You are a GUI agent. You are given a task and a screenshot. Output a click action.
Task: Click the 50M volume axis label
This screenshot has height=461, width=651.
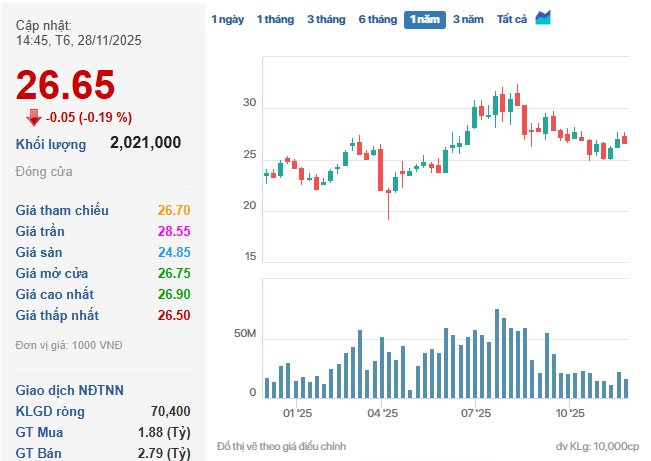coord(243,332)
